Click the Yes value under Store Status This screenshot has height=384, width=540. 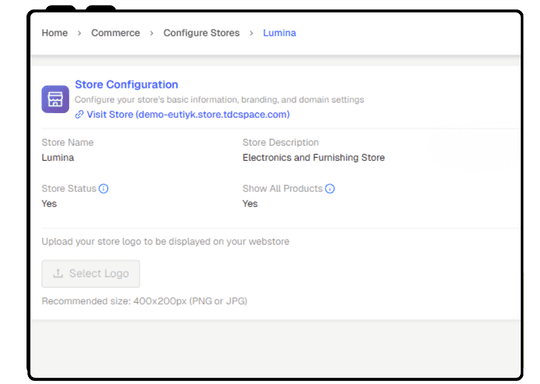click(49, 204)
